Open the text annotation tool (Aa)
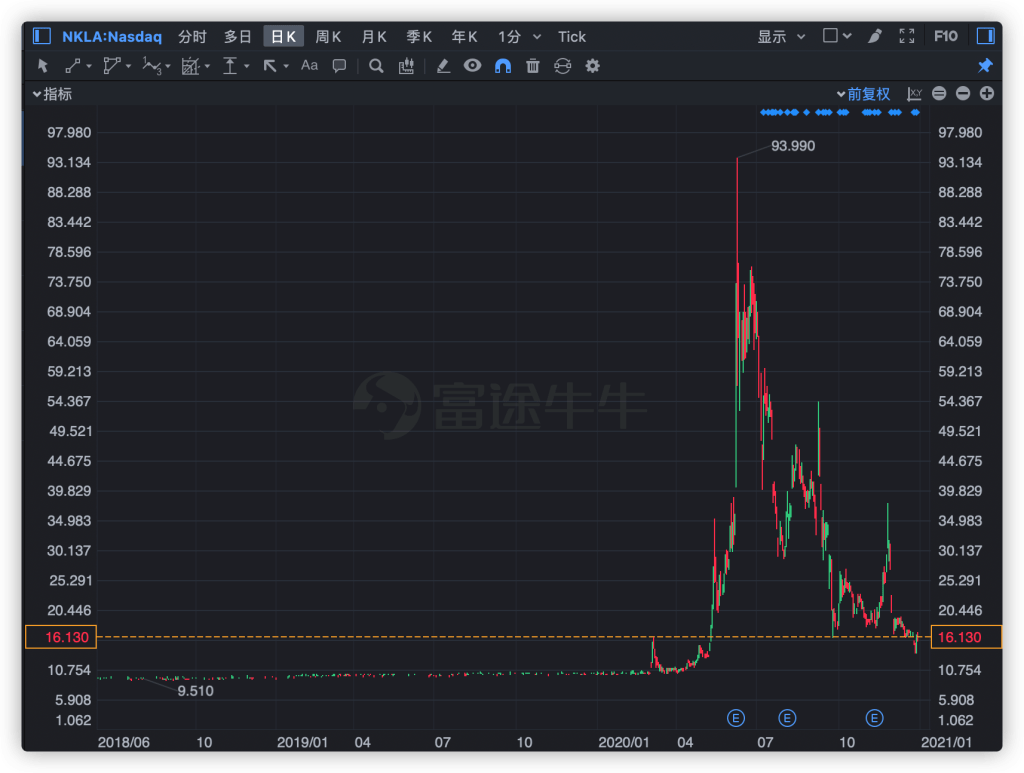Viewport: 1024px width, 773px height. click(x=309, y=66)
